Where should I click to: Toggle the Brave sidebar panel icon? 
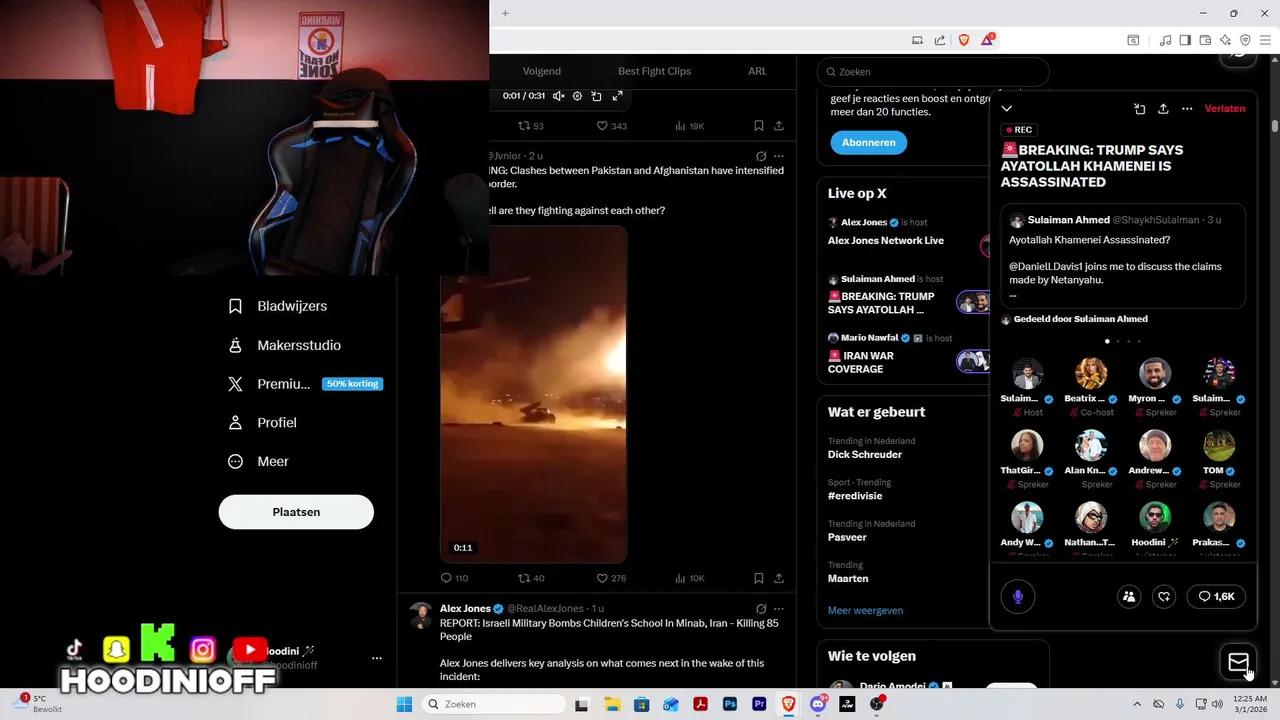[1185, 40]
